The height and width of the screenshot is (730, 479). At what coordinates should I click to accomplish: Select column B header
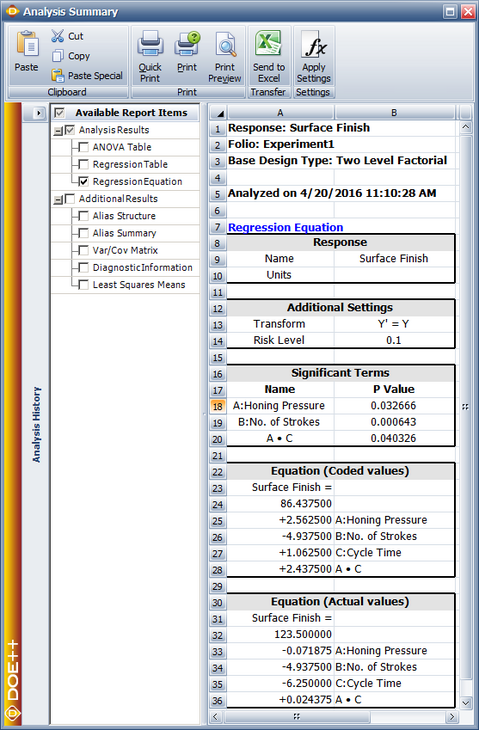(x=394, y=113)
